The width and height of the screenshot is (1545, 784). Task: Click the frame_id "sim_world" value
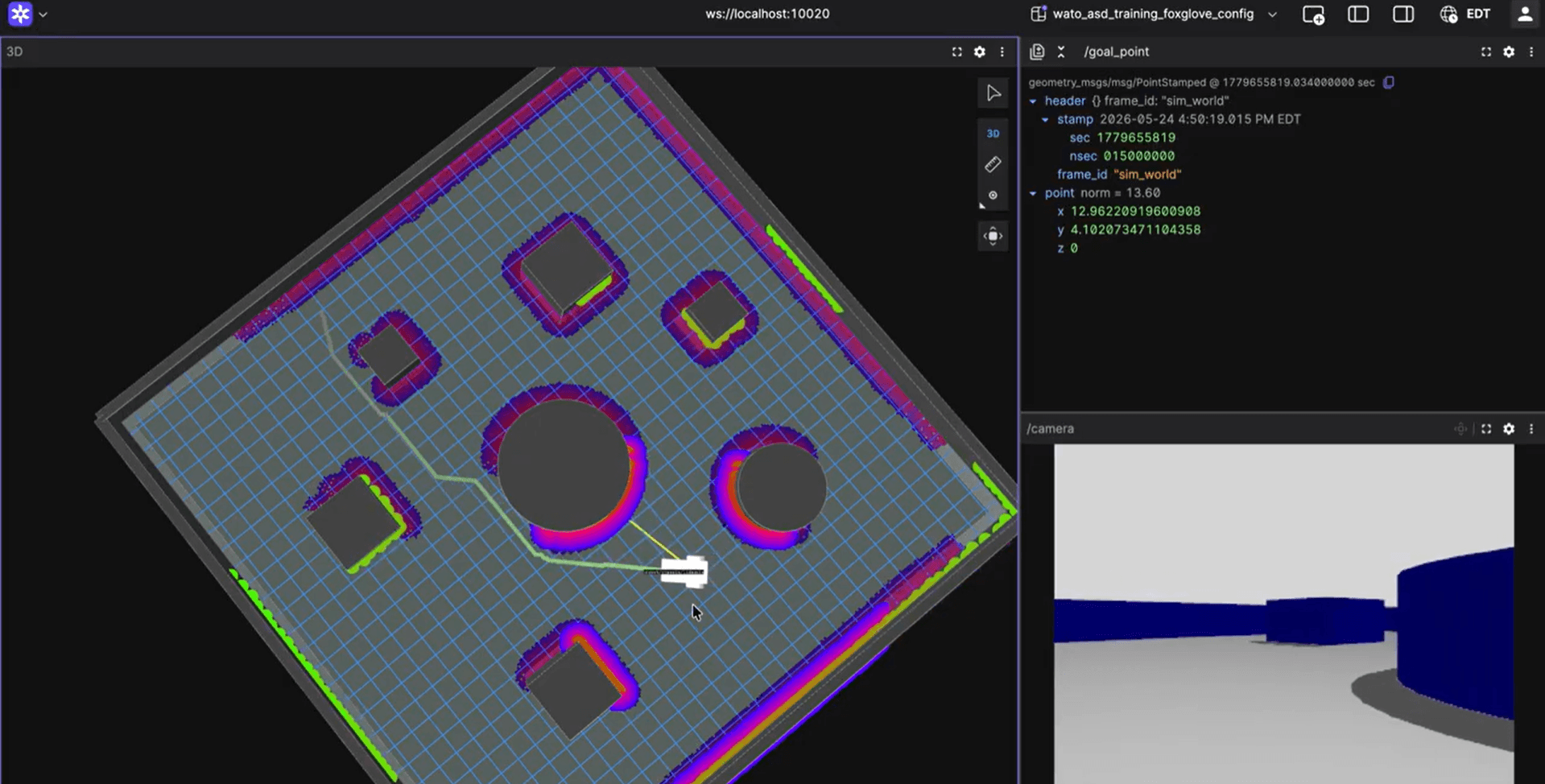pos(1147,175)
